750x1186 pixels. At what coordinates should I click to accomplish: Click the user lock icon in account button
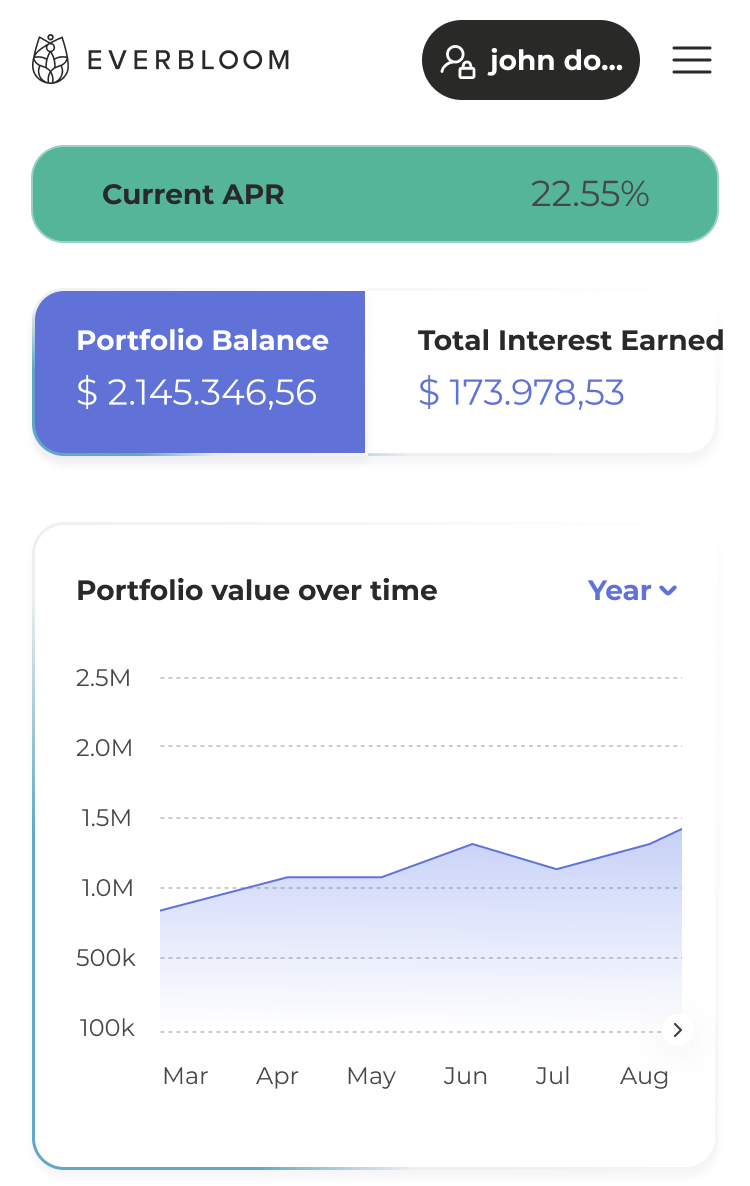click(x=459, y=61)
